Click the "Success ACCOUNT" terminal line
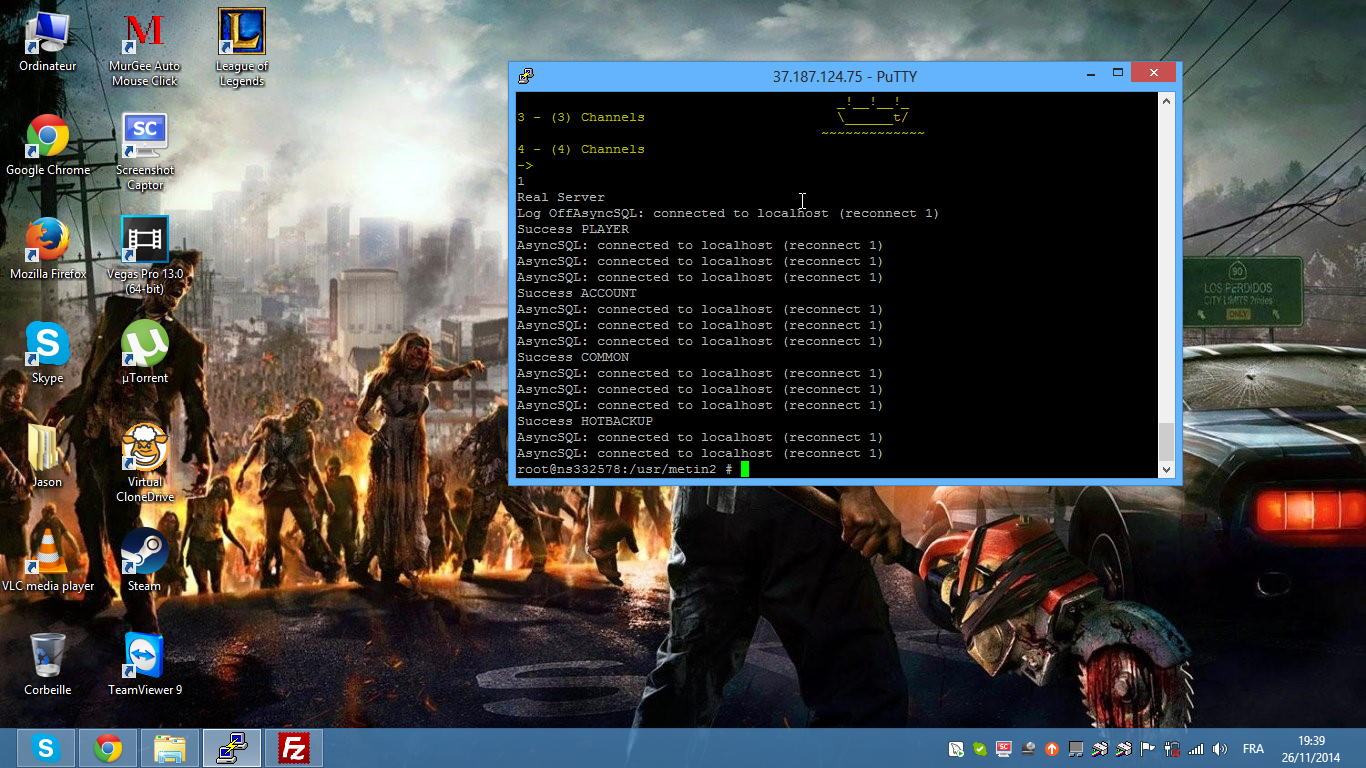 [x=577, y=293]
